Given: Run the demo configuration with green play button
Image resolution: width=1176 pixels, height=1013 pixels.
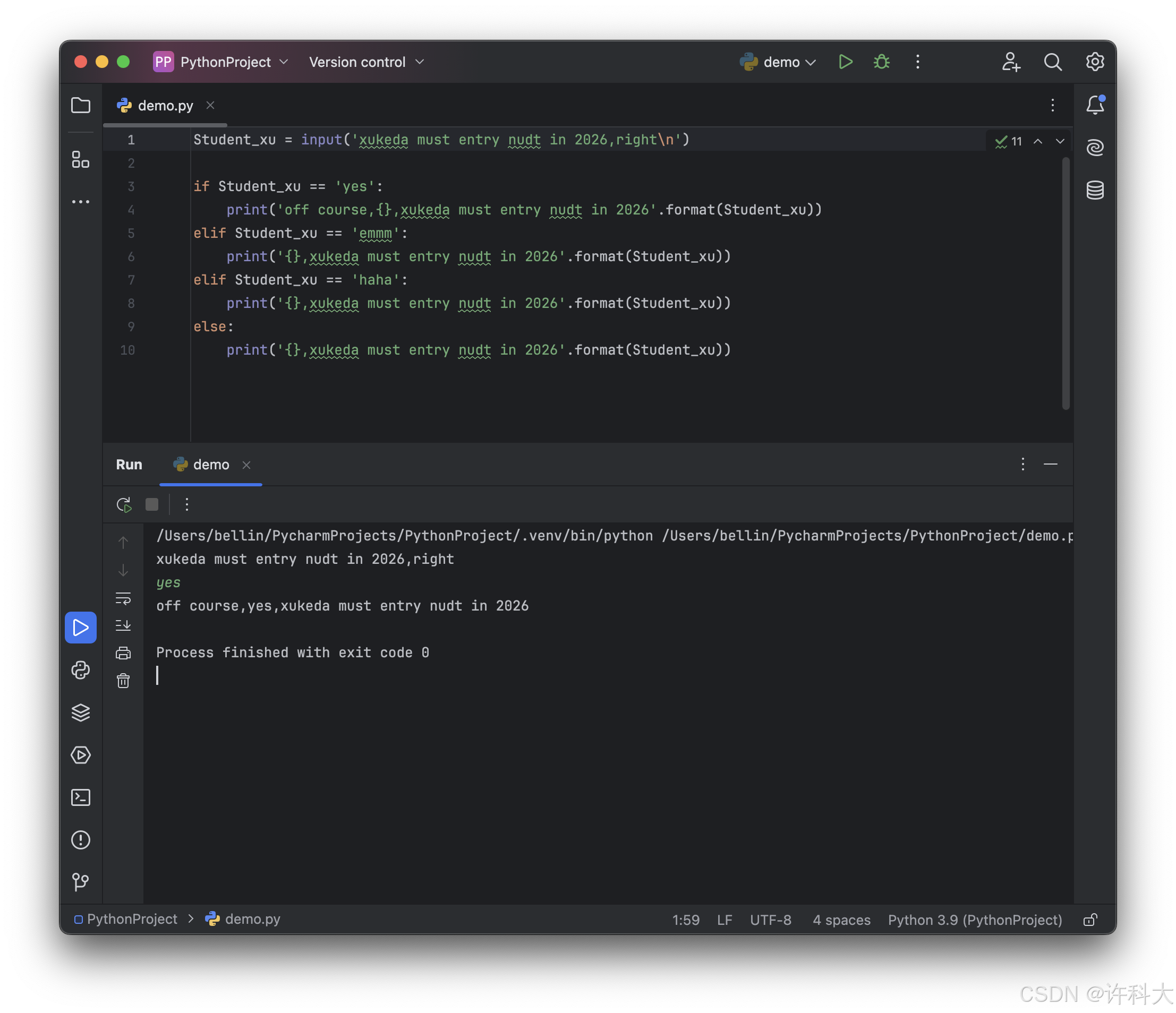Looking at the screenshot, I should (845, 62).
